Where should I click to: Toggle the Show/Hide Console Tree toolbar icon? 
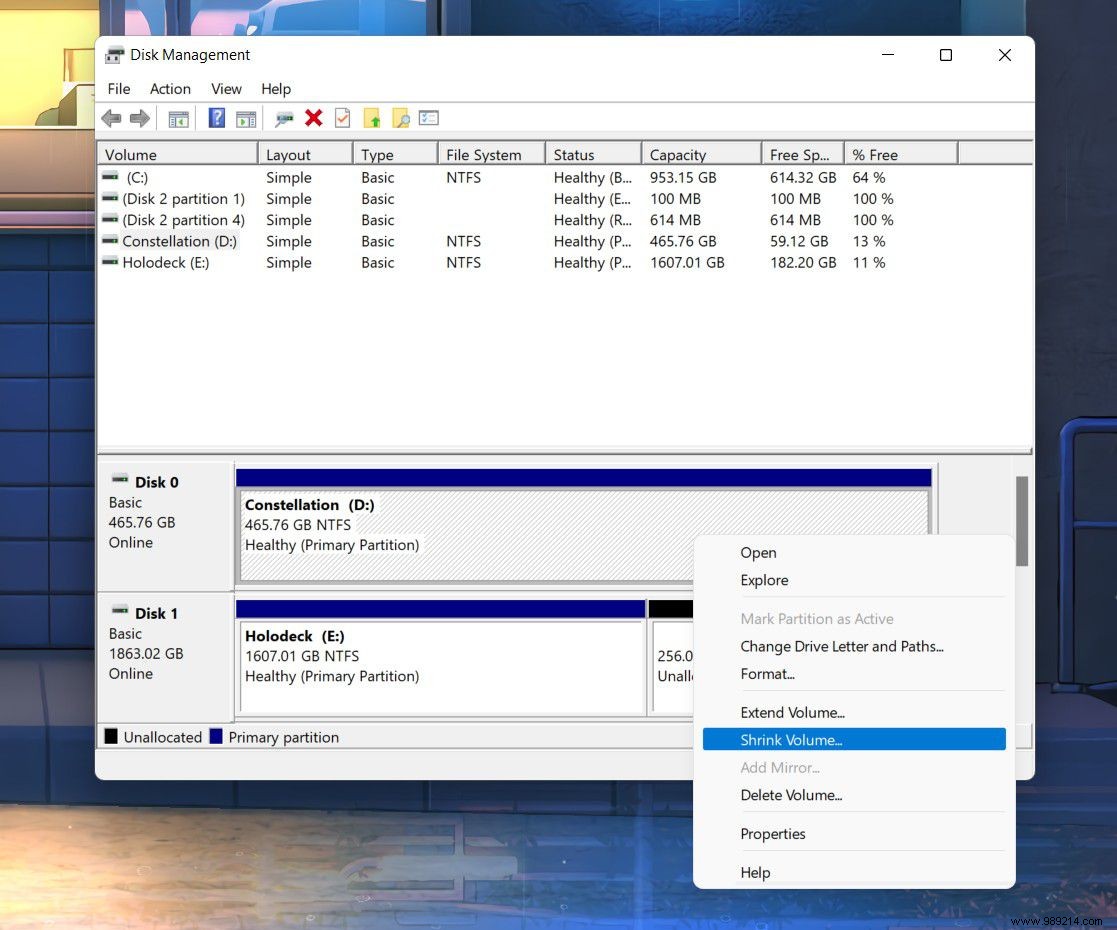click(178, 118)
